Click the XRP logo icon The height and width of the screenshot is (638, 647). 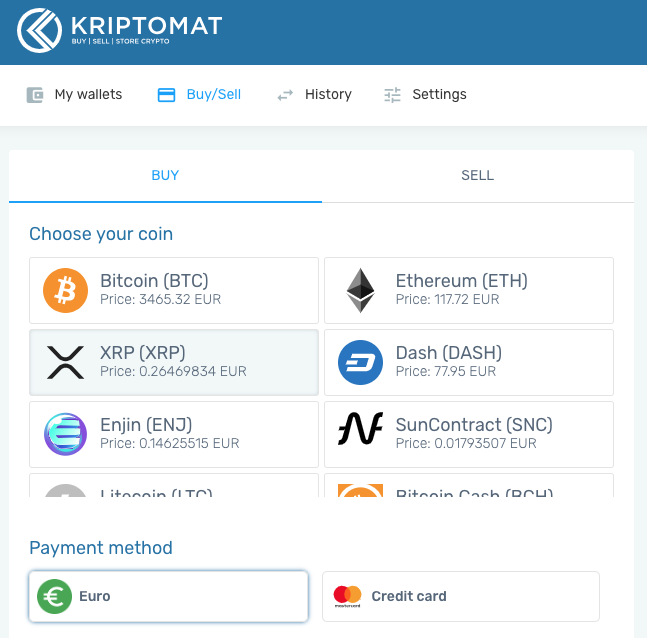66,362
